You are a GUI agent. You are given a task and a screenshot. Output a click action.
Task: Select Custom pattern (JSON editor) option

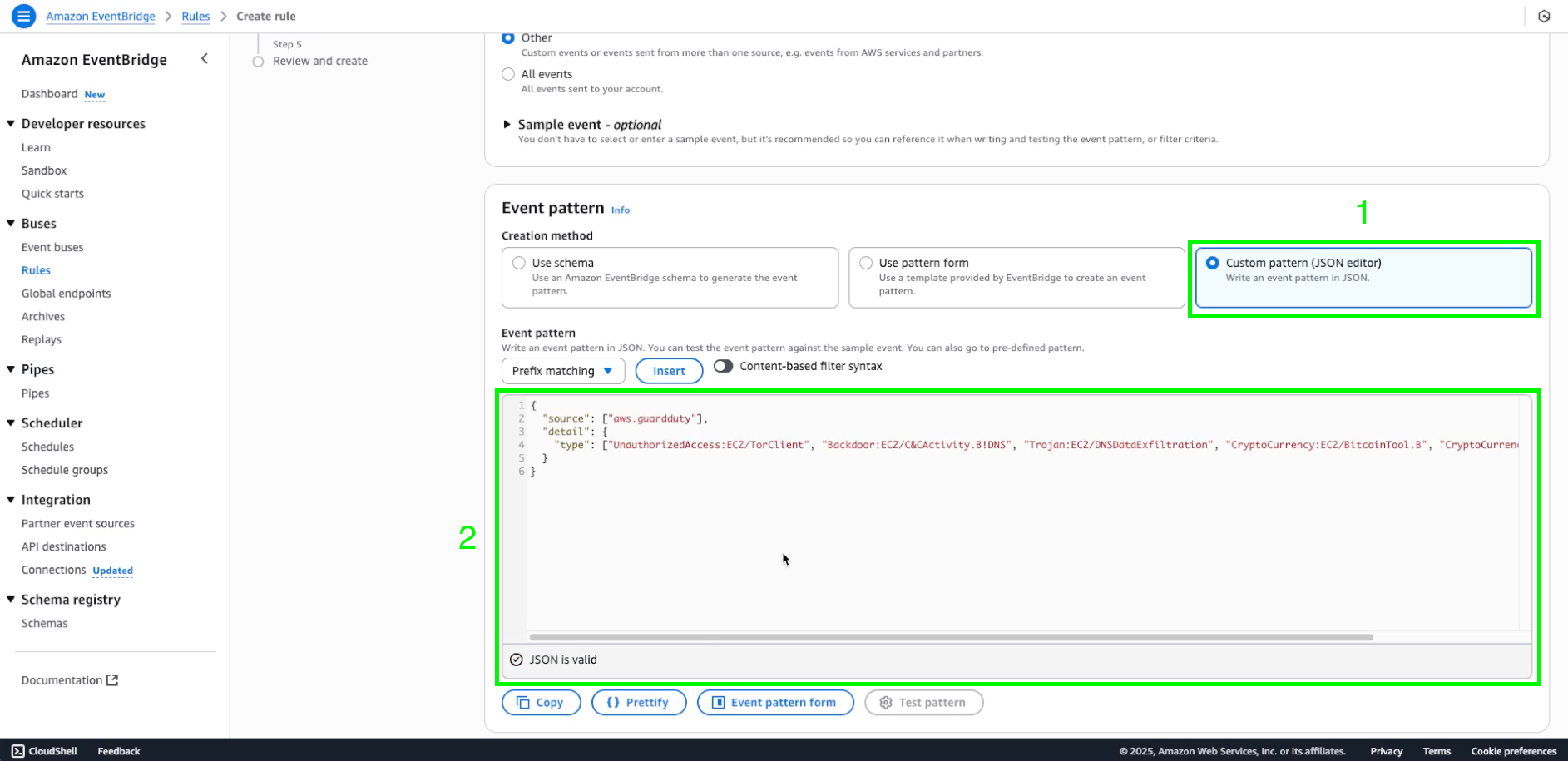1363,277
